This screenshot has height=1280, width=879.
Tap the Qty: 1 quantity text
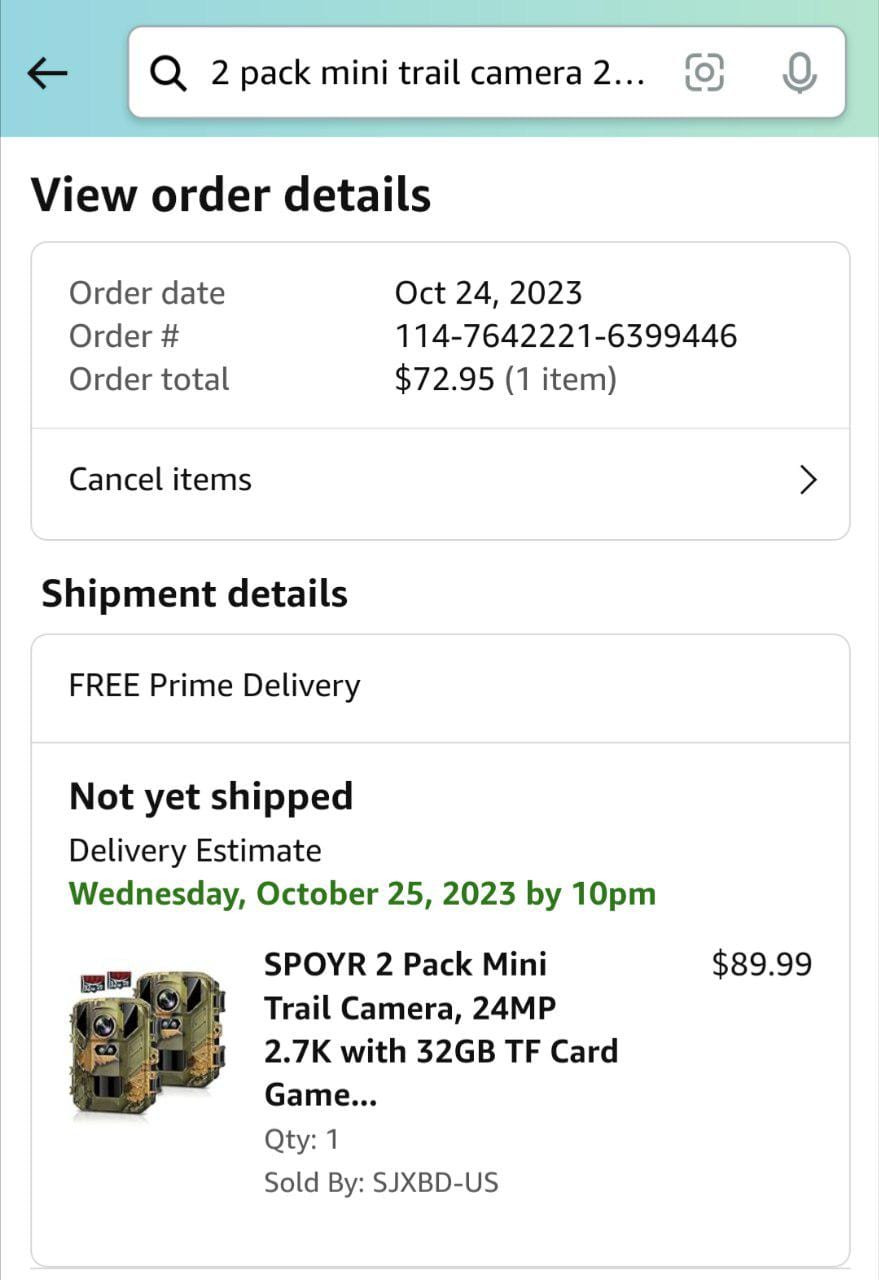pyautogui.click(x=301, y=1139)
